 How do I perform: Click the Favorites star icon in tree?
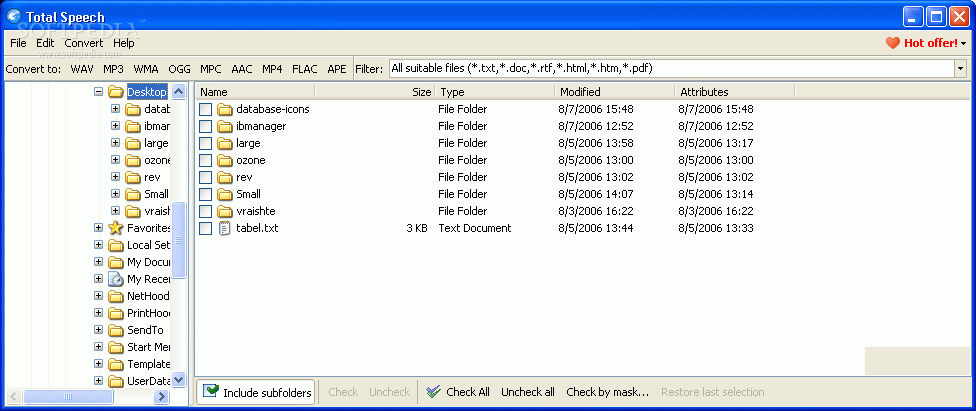(x=116, y=228)
